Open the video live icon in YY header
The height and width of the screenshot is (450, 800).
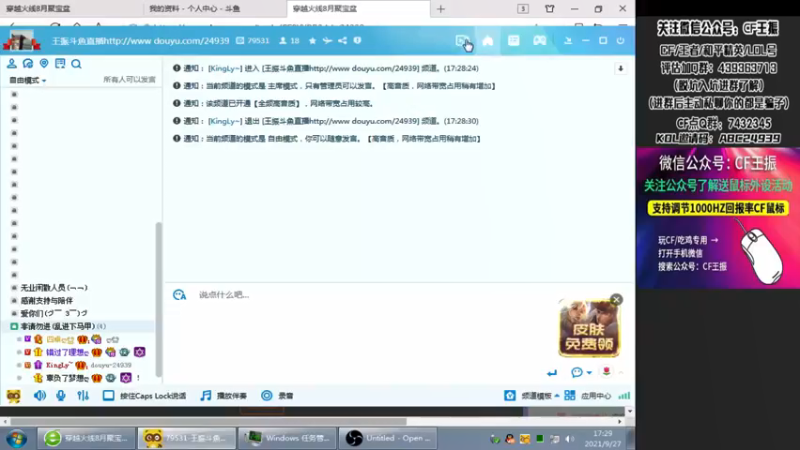point(461,41)
